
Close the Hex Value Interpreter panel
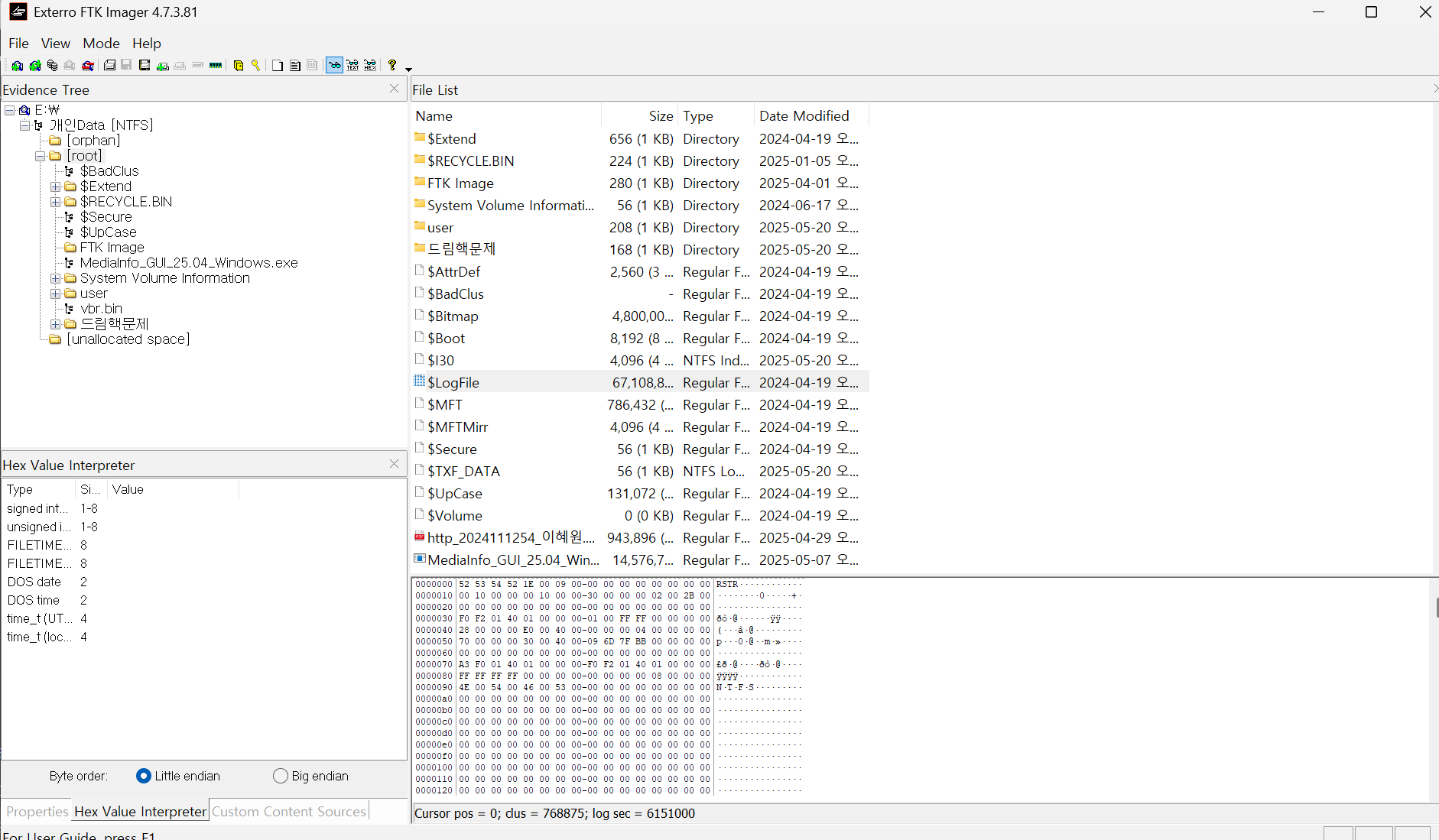pyautogui.click(x=394, y=464)
